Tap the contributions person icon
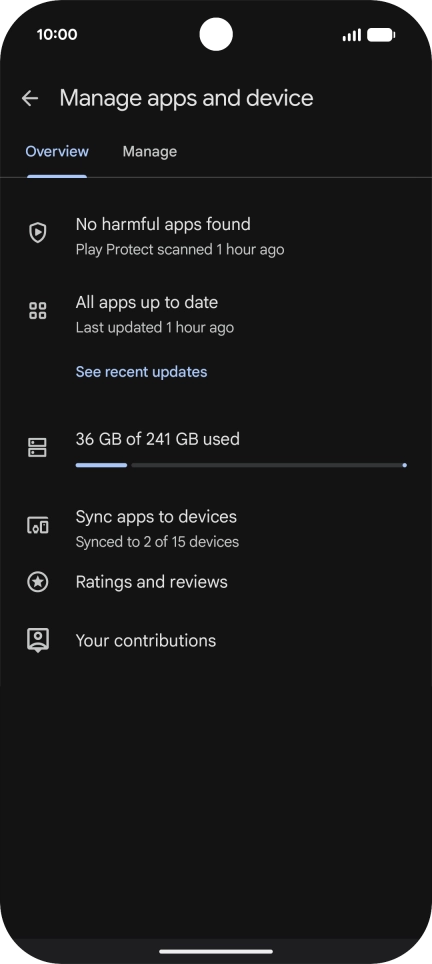The width and height of the screenshot is (432, 964). 38,640
